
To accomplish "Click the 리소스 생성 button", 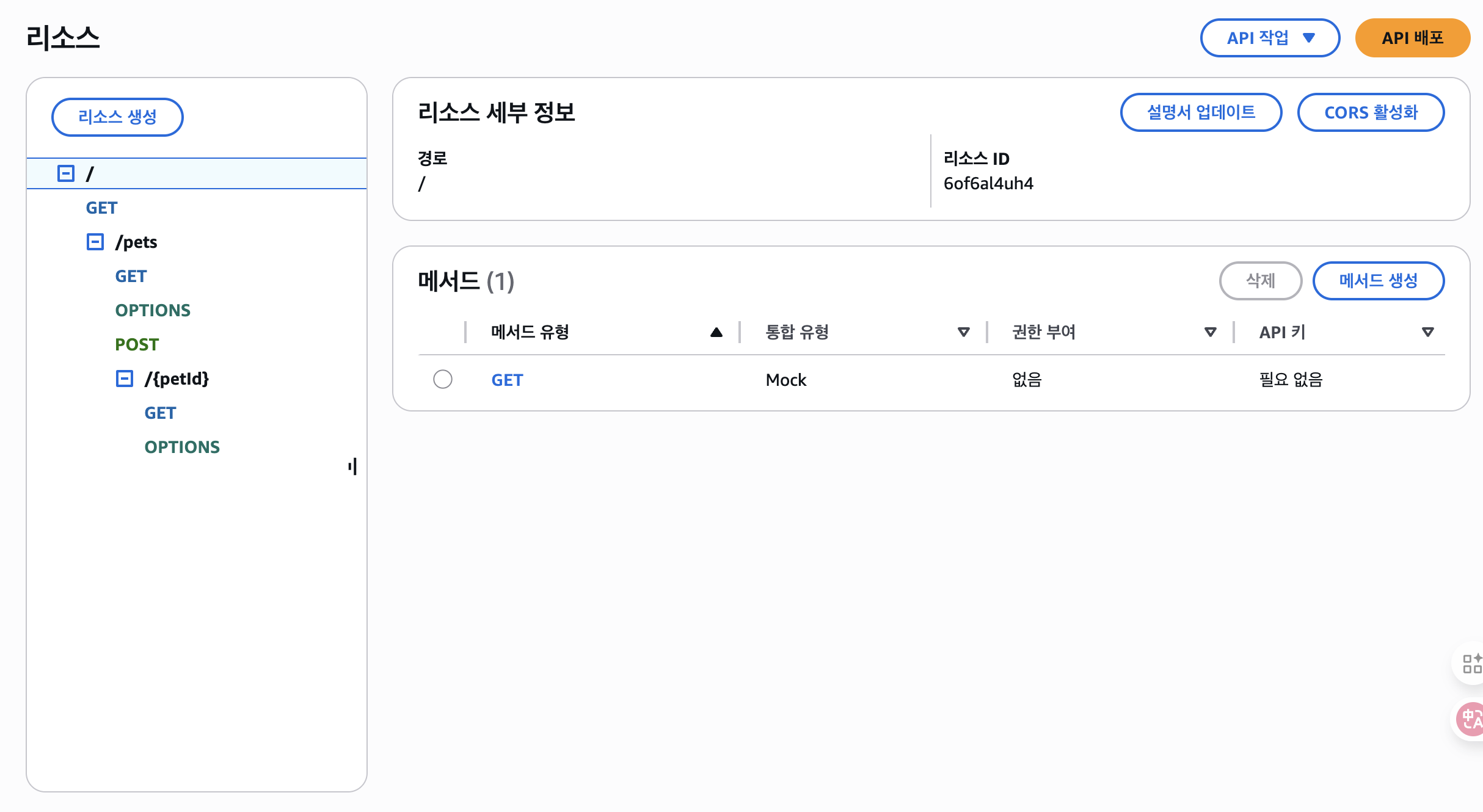I will [x=117, y=117].
